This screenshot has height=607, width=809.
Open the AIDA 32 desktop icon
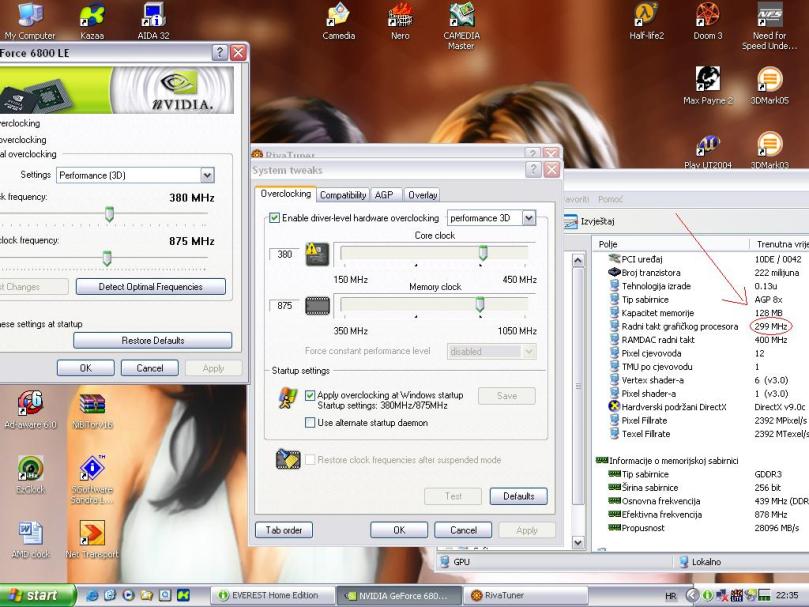pos(153,16)
